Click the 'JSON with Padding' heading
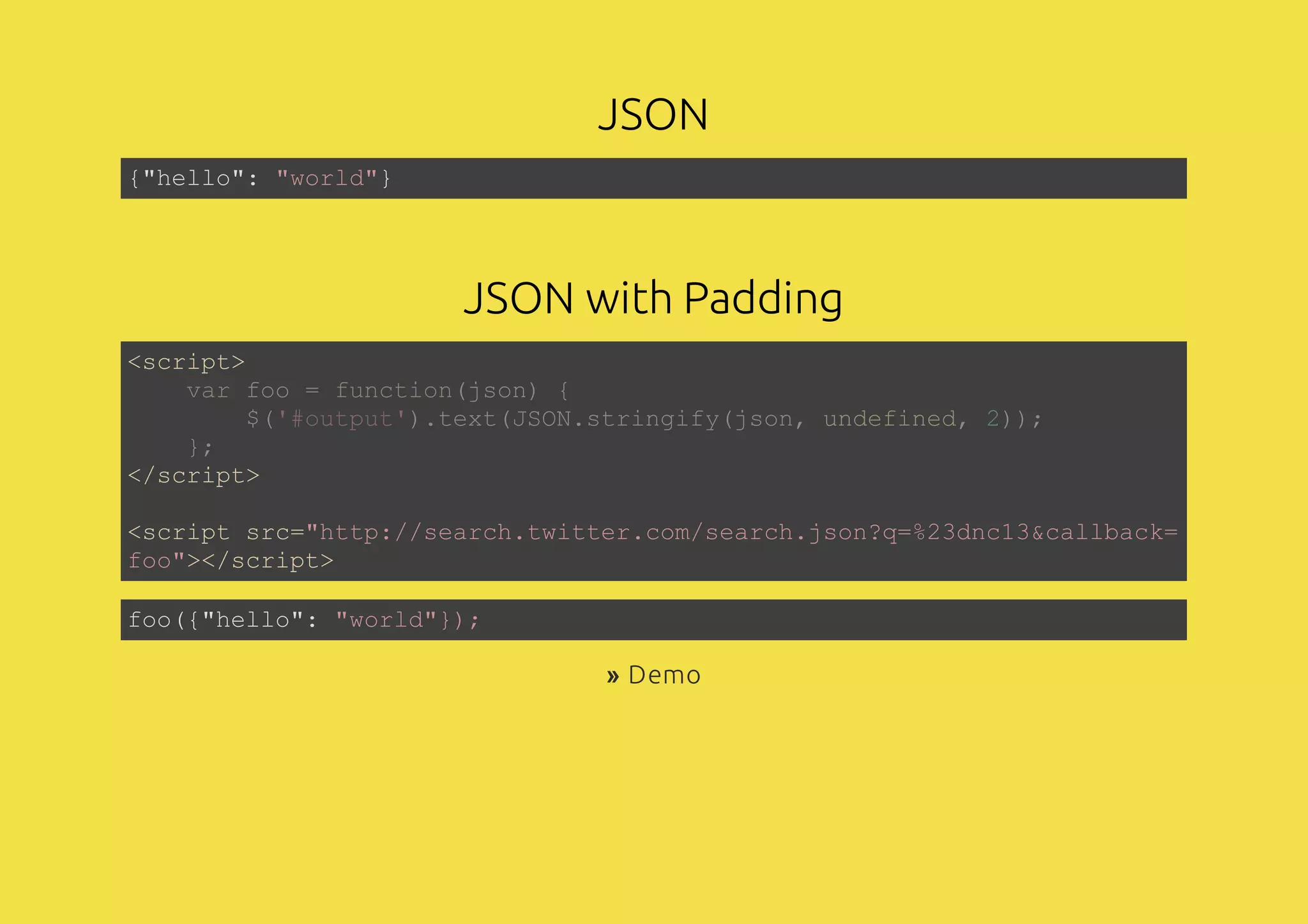Screen dimensions: 1308x924 click(x=653, y=299)
